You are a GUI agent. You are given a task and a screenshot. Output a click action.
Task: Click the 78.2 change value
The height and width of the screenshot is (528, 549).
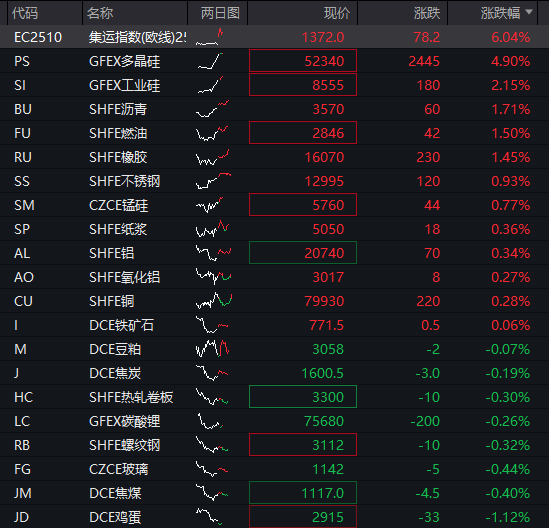click(x=426, y=37)
